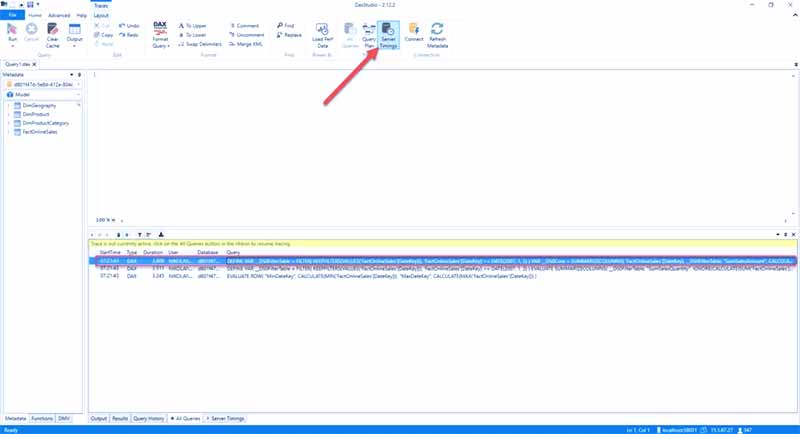Switch to the Home ribbon tab
800x434 pixels.
click(x=35, y=15)
